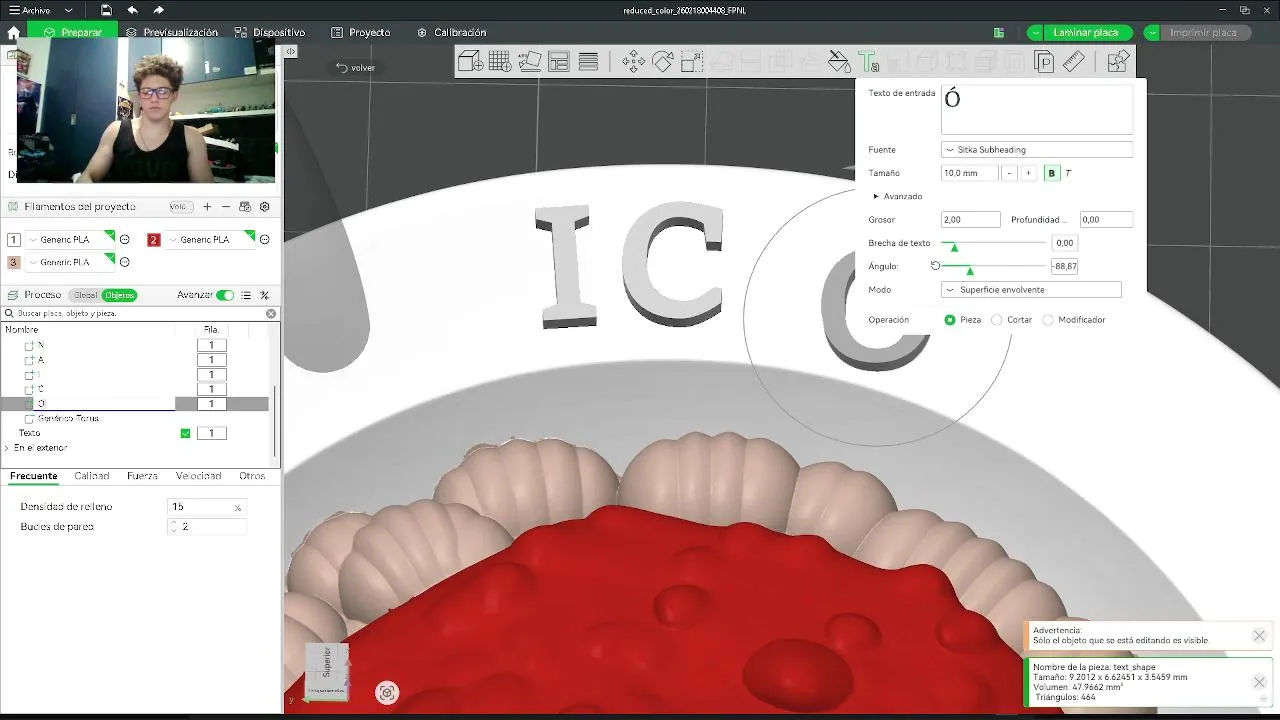Click the Add object cube icon
Image resolution: width=1280 pixels, height=720 pixels.
(x=470, y=62)
